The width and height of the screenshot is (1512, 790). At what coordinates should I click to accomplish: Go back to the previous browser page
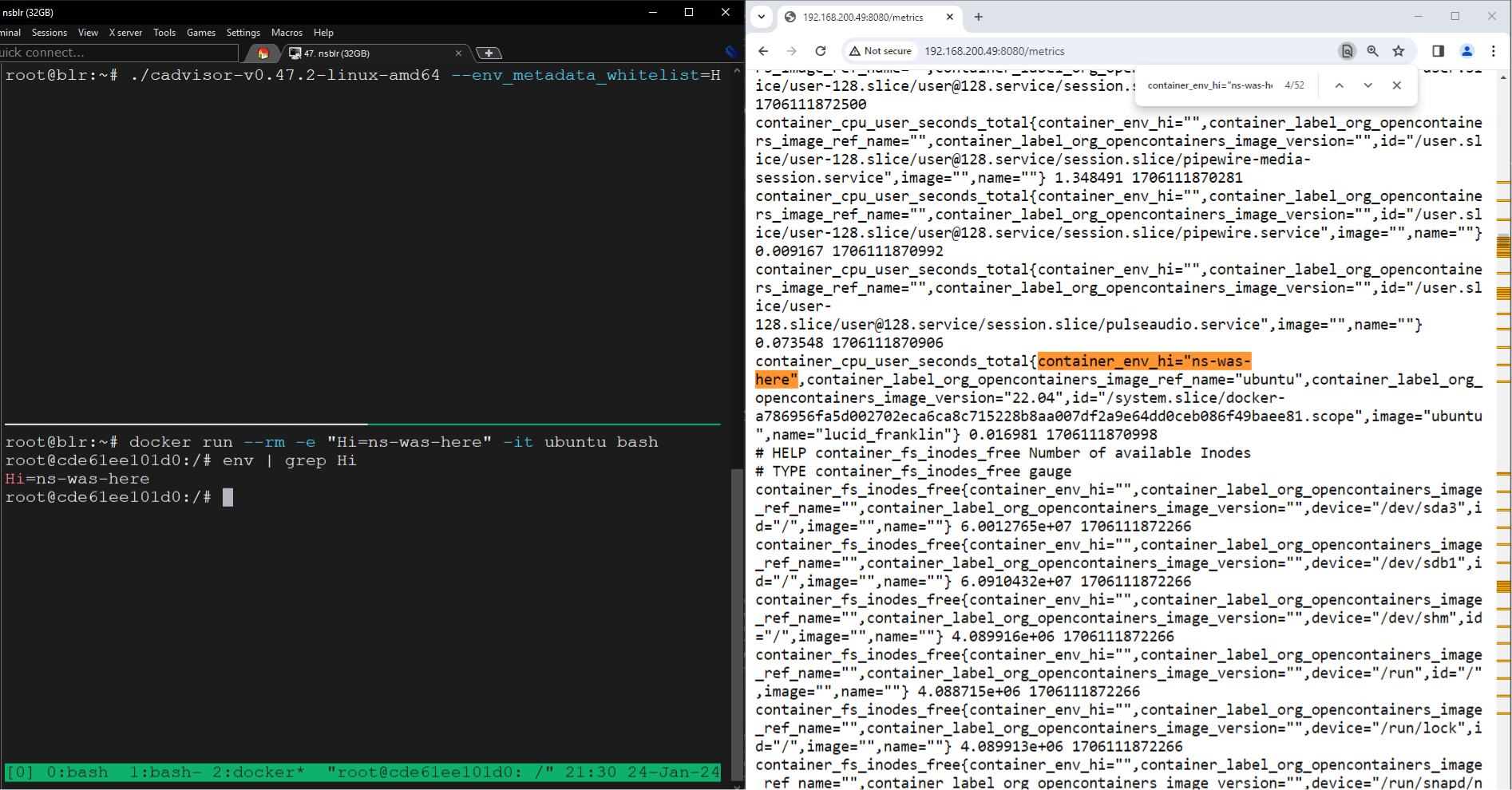pyautogui.click(x=763, y=51)
